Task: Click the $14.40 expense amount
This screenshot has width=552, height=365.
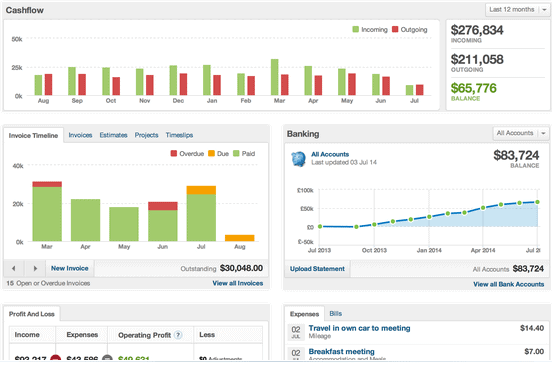Action: pyautogui.click(x=532, y=328)
